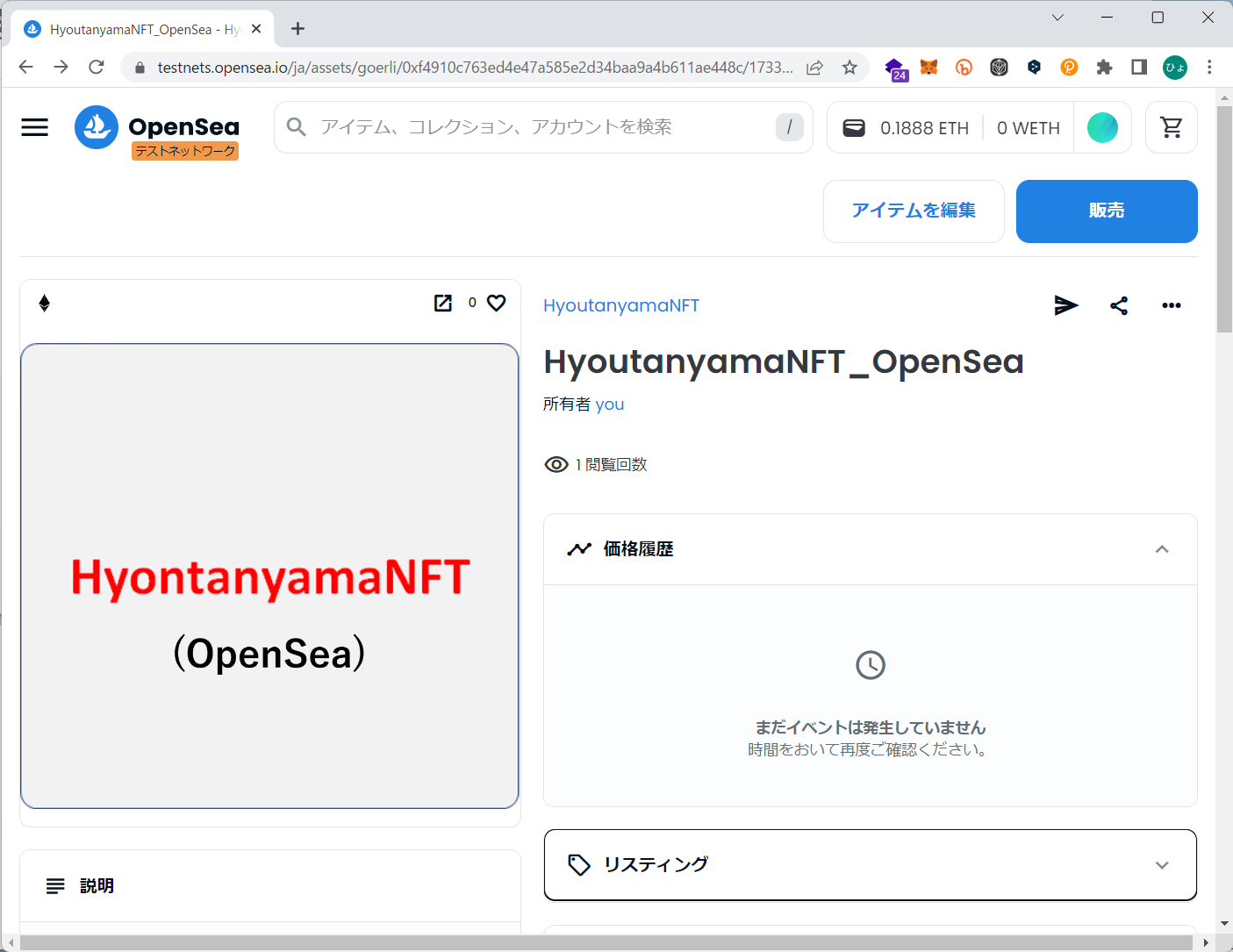This screenshot has width=1233, height=952.
Task: Open the more options three-dot menu
Action: [1171, 305]
